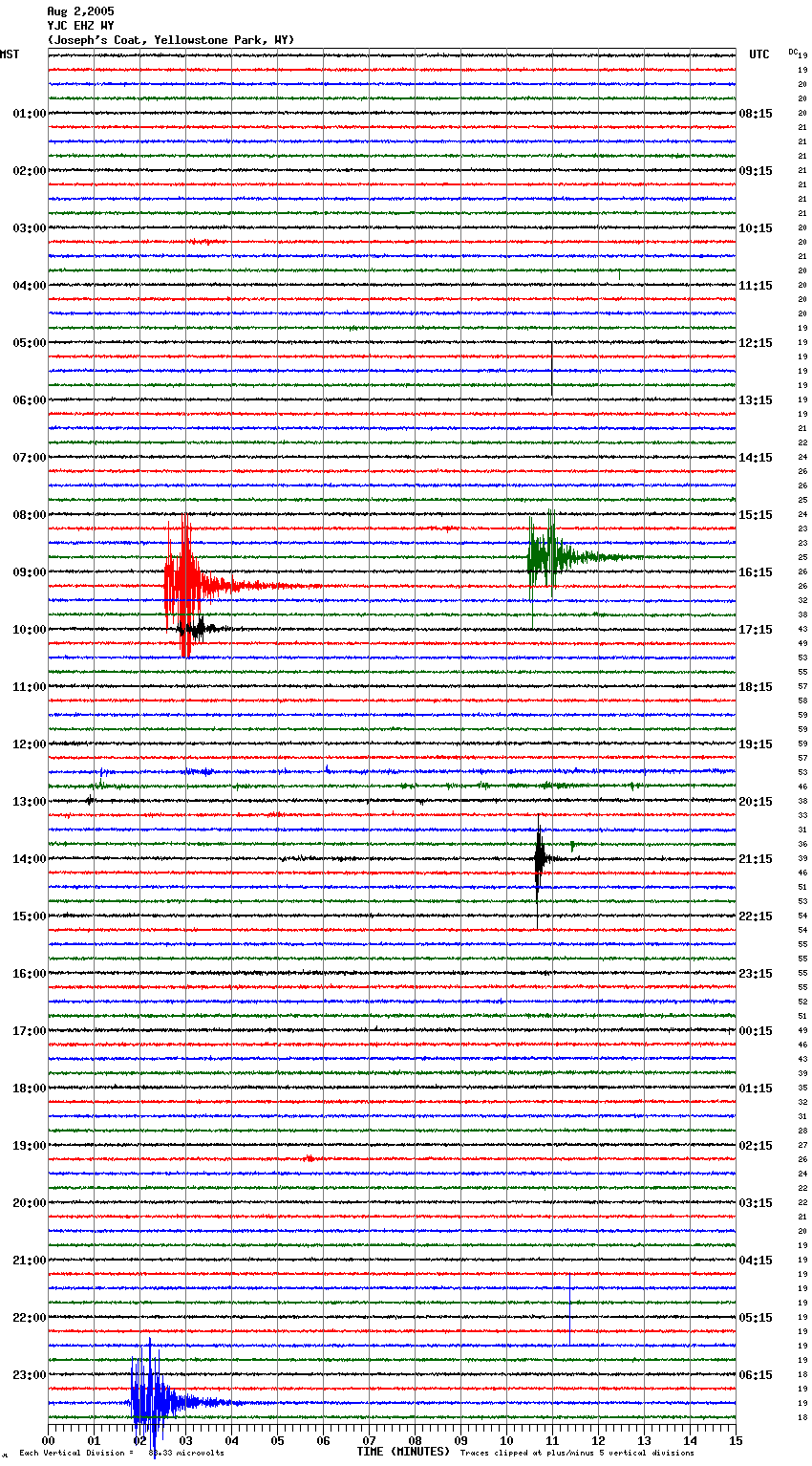Click minute tick '08' on the bottom axis

[415, 1440]
